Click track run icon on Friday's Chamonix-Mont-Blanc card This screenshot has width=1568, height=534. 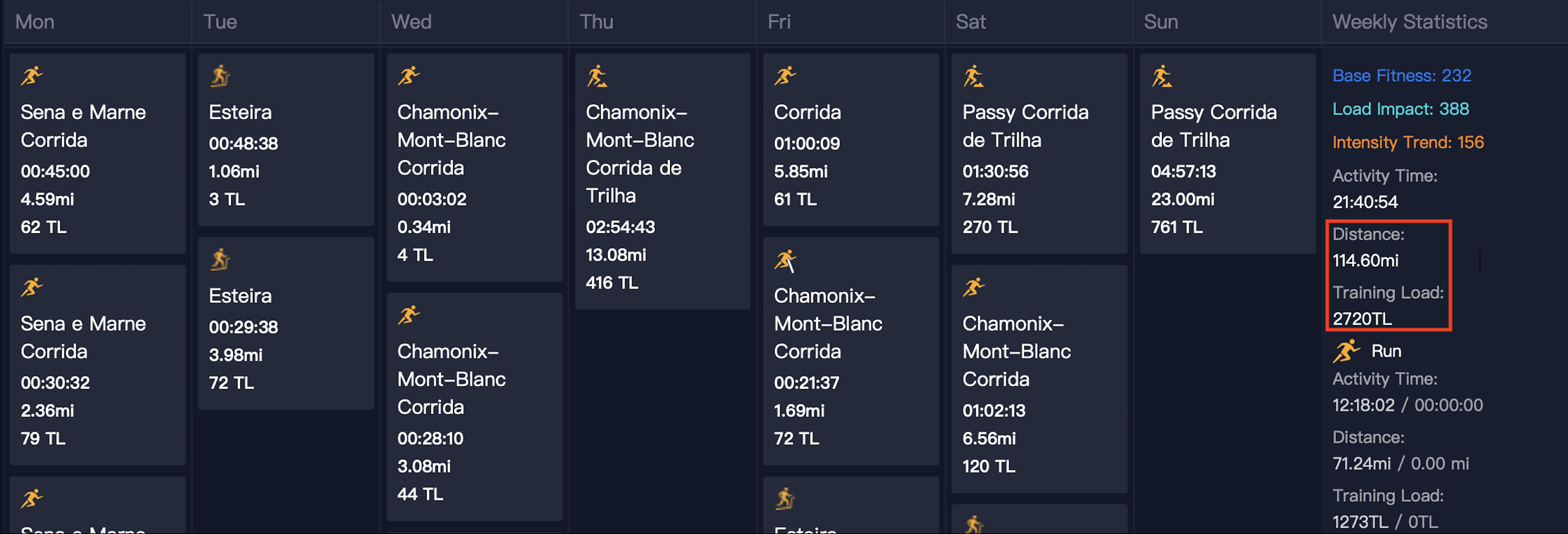785,261
